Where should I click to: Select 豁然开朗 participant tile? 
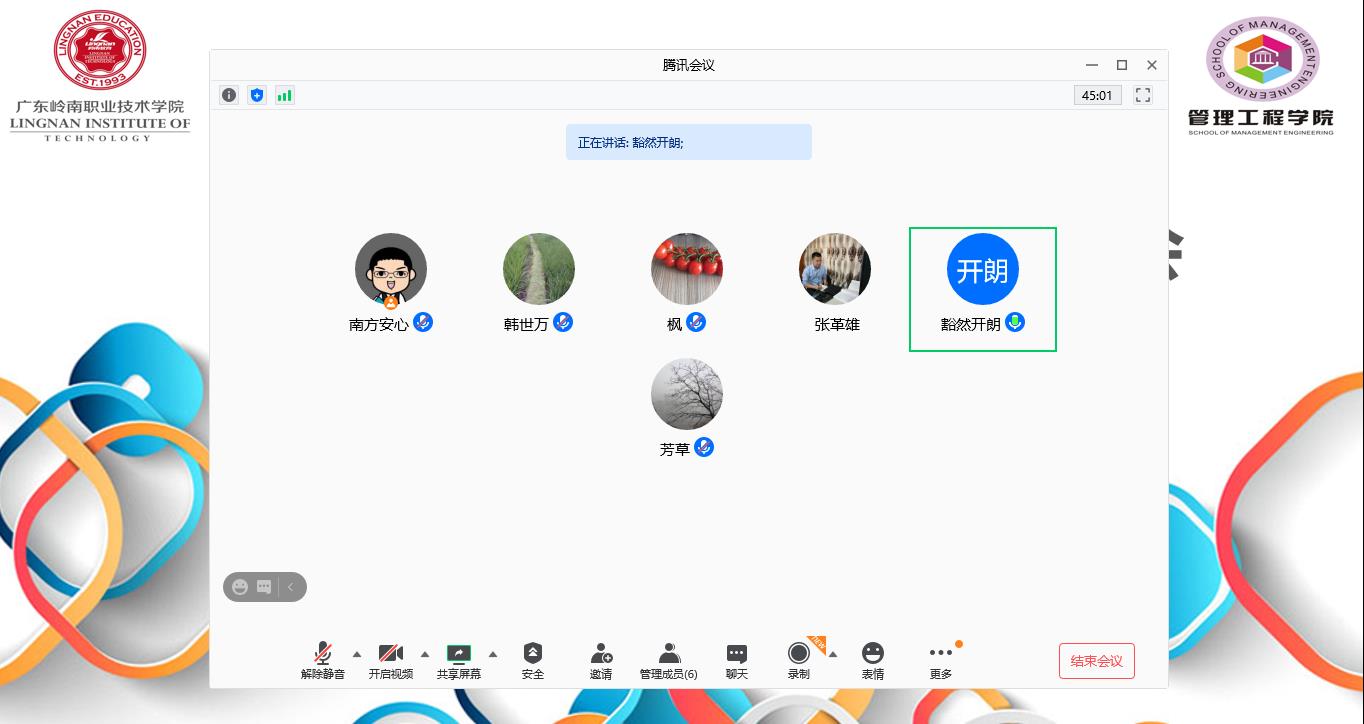(982, 289)
